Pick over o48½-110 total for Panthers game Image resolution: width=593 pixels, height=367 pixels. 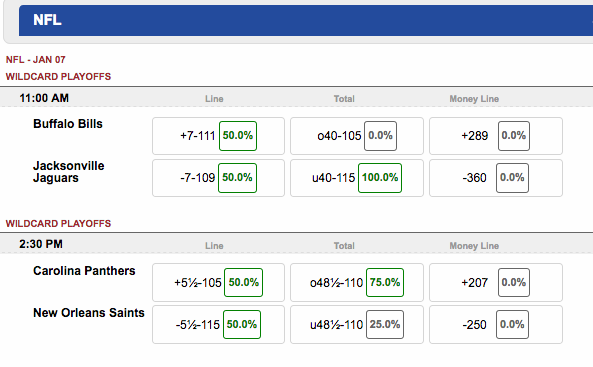click(357, 283)
